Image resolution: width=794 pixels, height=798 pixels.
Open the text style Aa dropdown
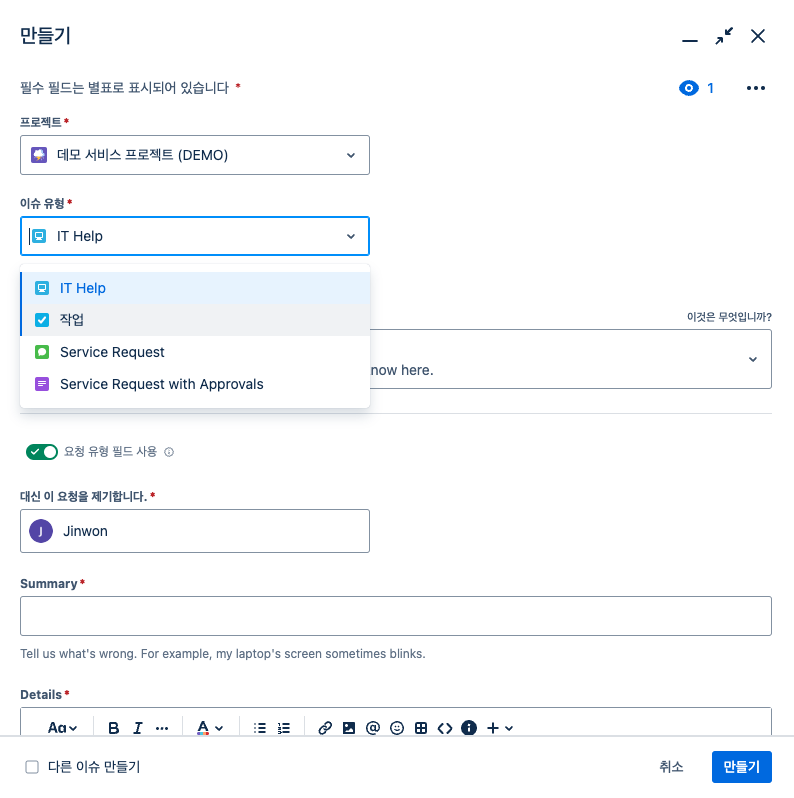[x=63, y=728]
